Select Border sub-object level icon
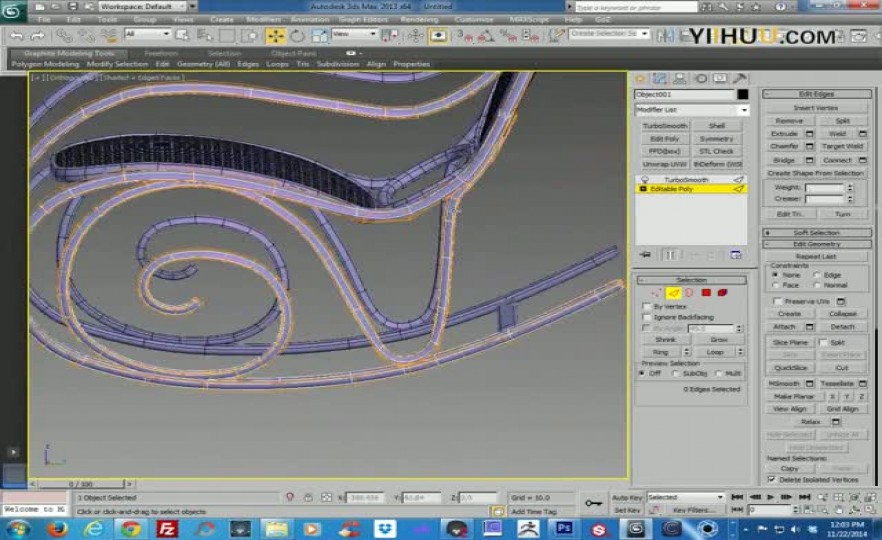The height and width of the screenshot is (540, 882). coord(689,292)
